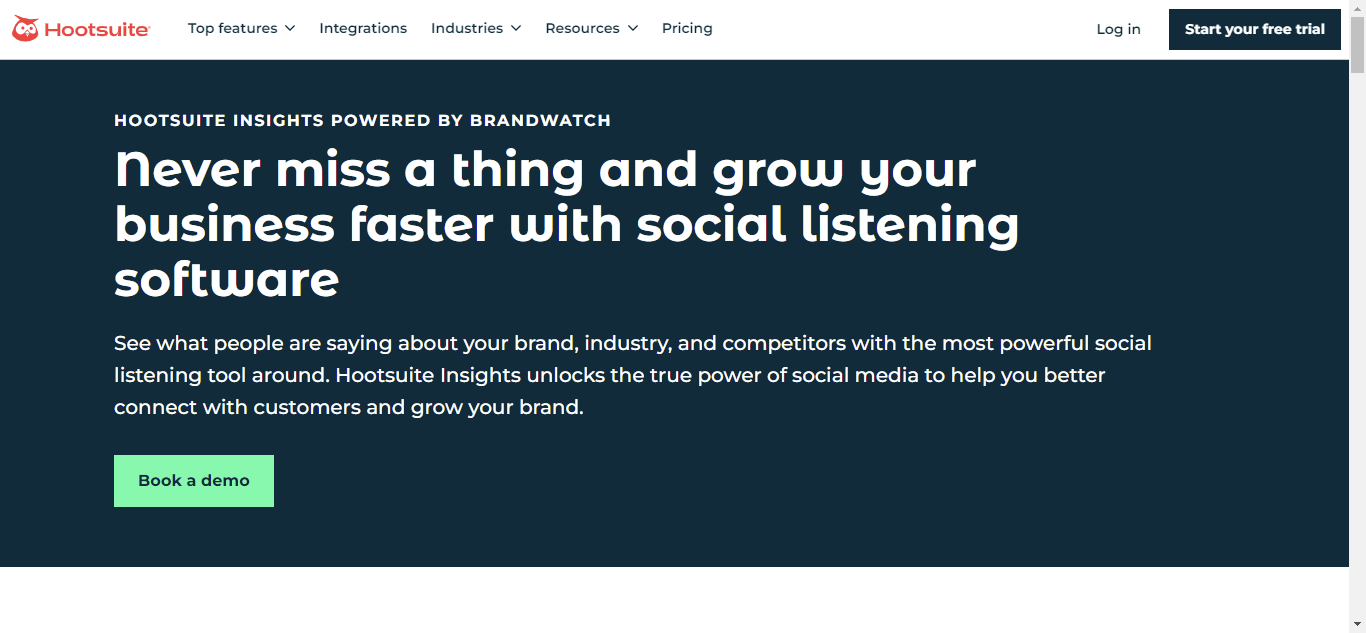Click the Log in link
The image size is (1366, 633).
click(x=1118, y=29)
